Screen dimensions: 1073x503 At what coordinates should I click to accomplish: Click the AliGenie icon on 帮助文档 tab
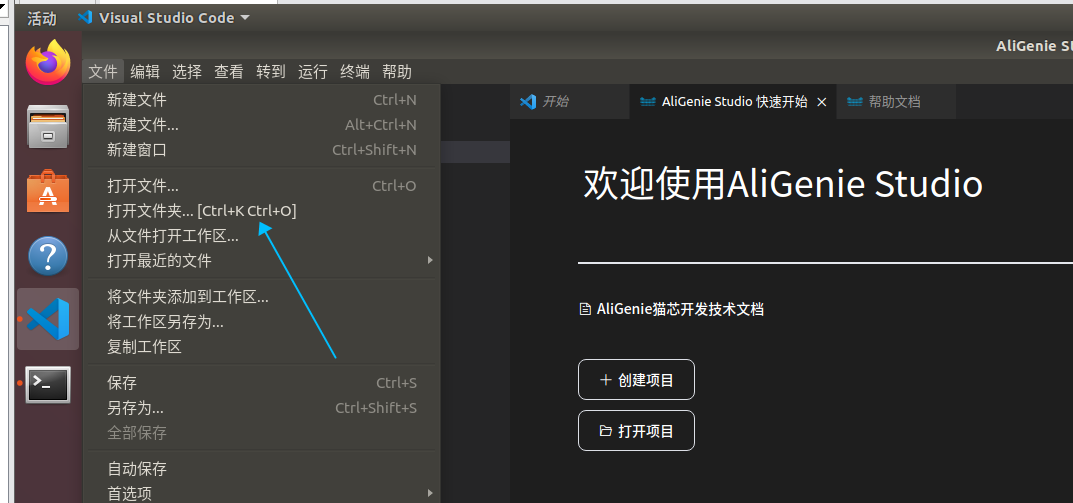click(x=855, y=102)
